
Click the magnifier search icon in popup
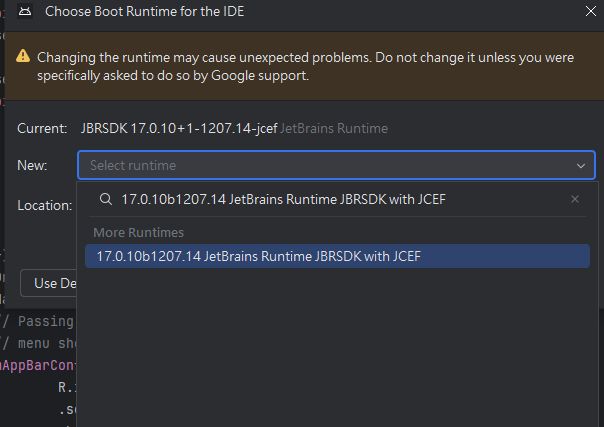click(105, 199)
